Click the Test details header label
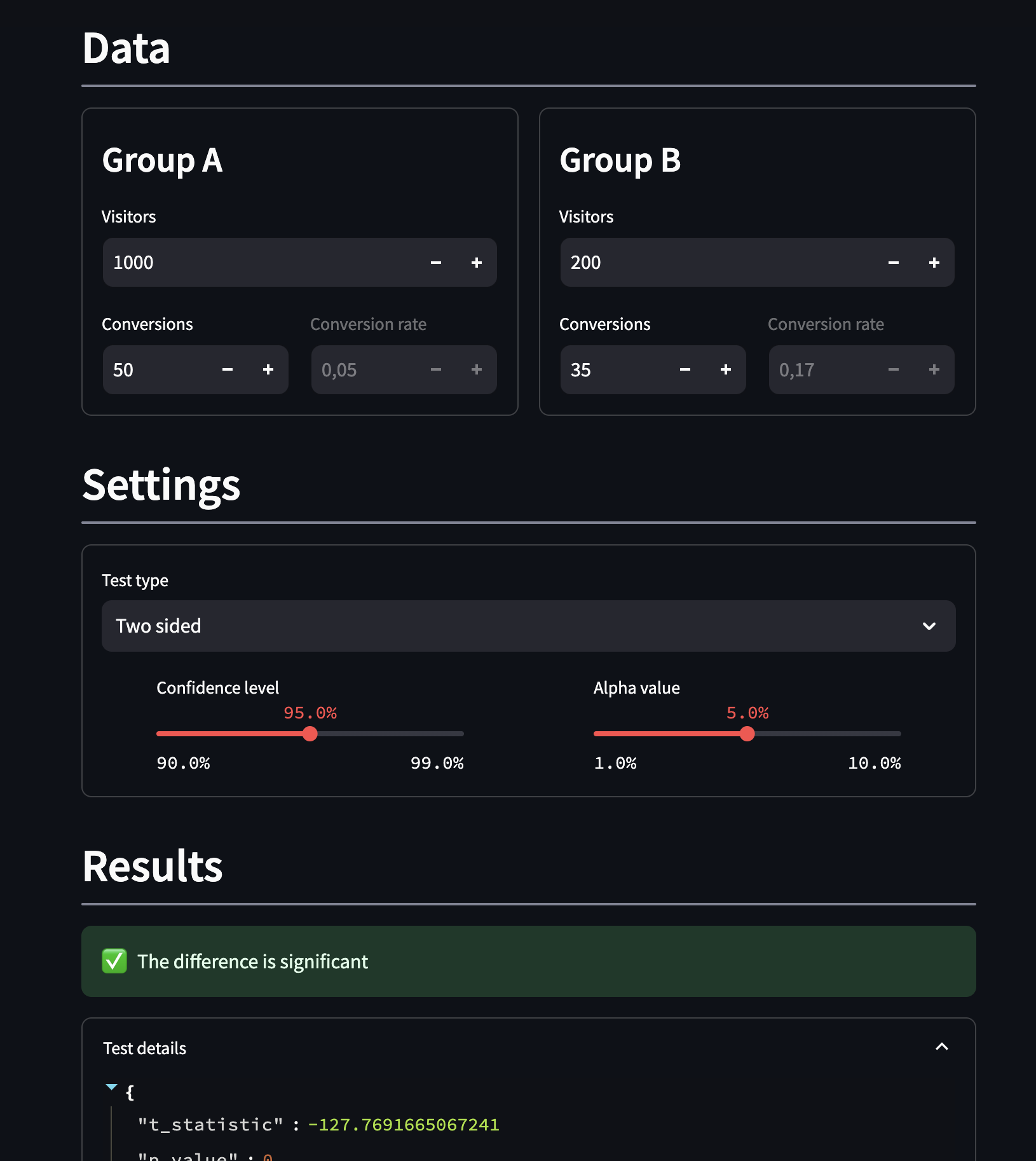This screenshot has height=1161, width=1036. click(x=145, y=1048)
